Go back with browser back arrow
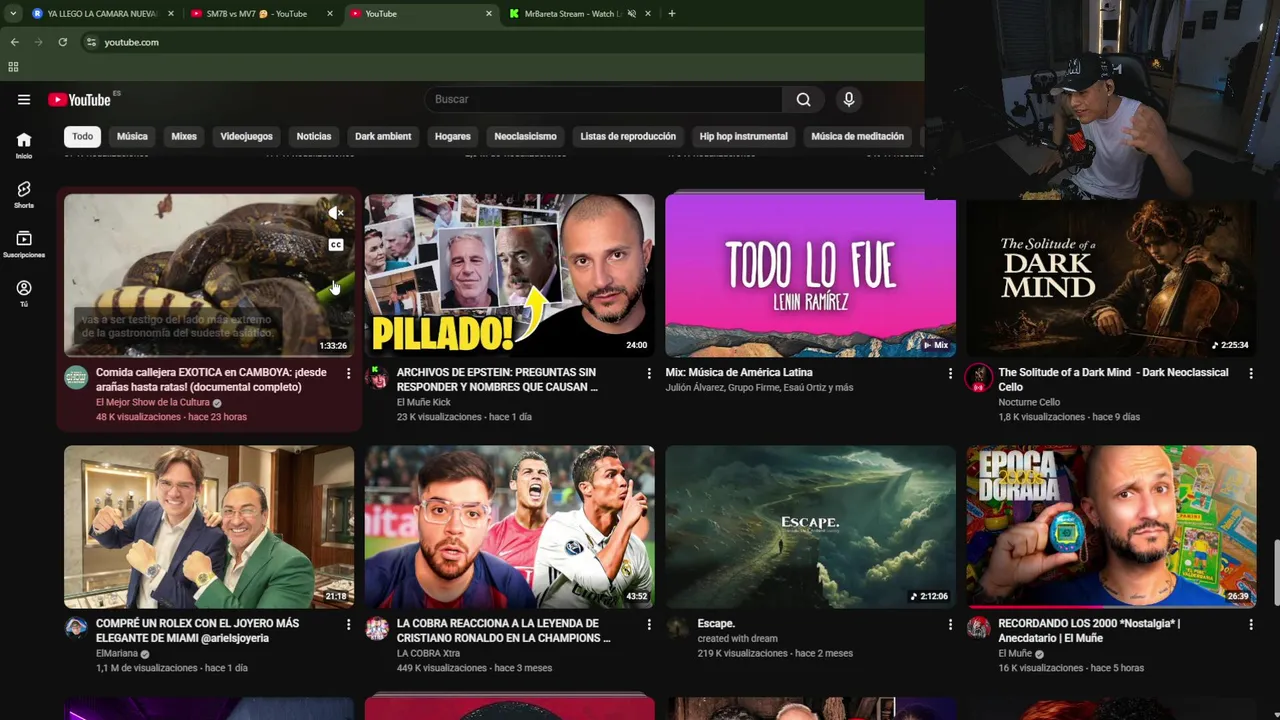1280x720 pixels. (x=14, y=42)
